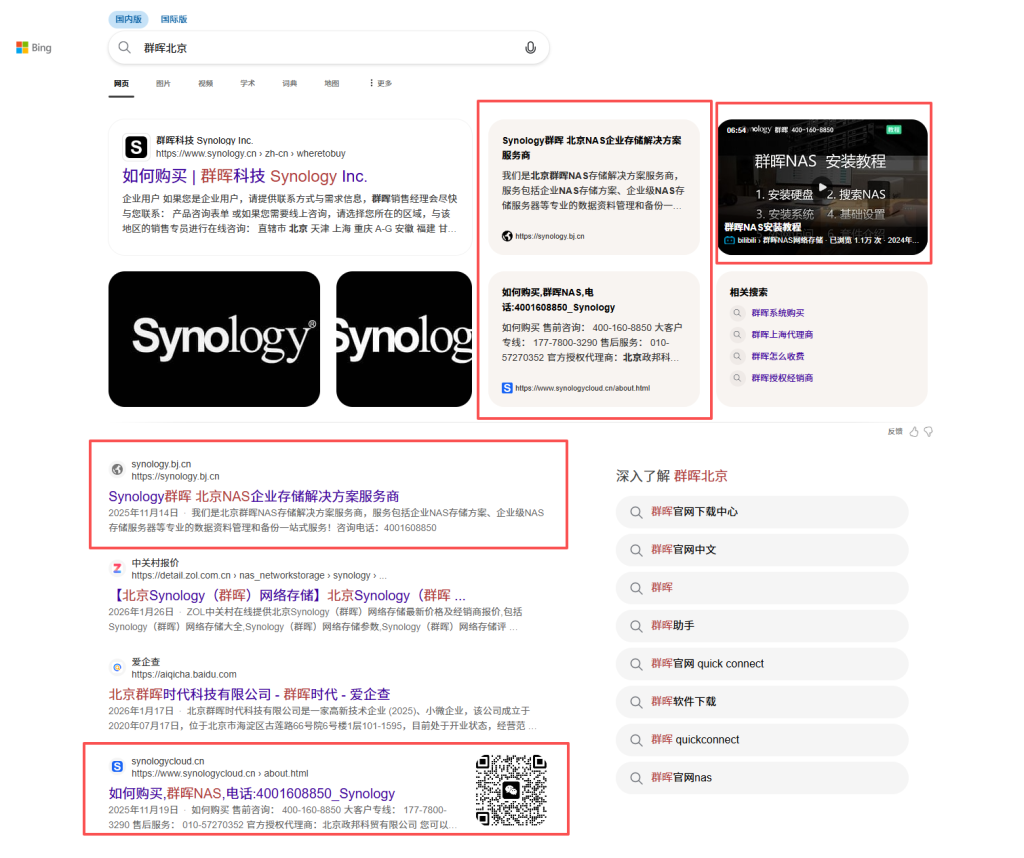The width and height of the screenshot is (1024, 858).
Task: Click the Bing logo
Action: point(34,48)
